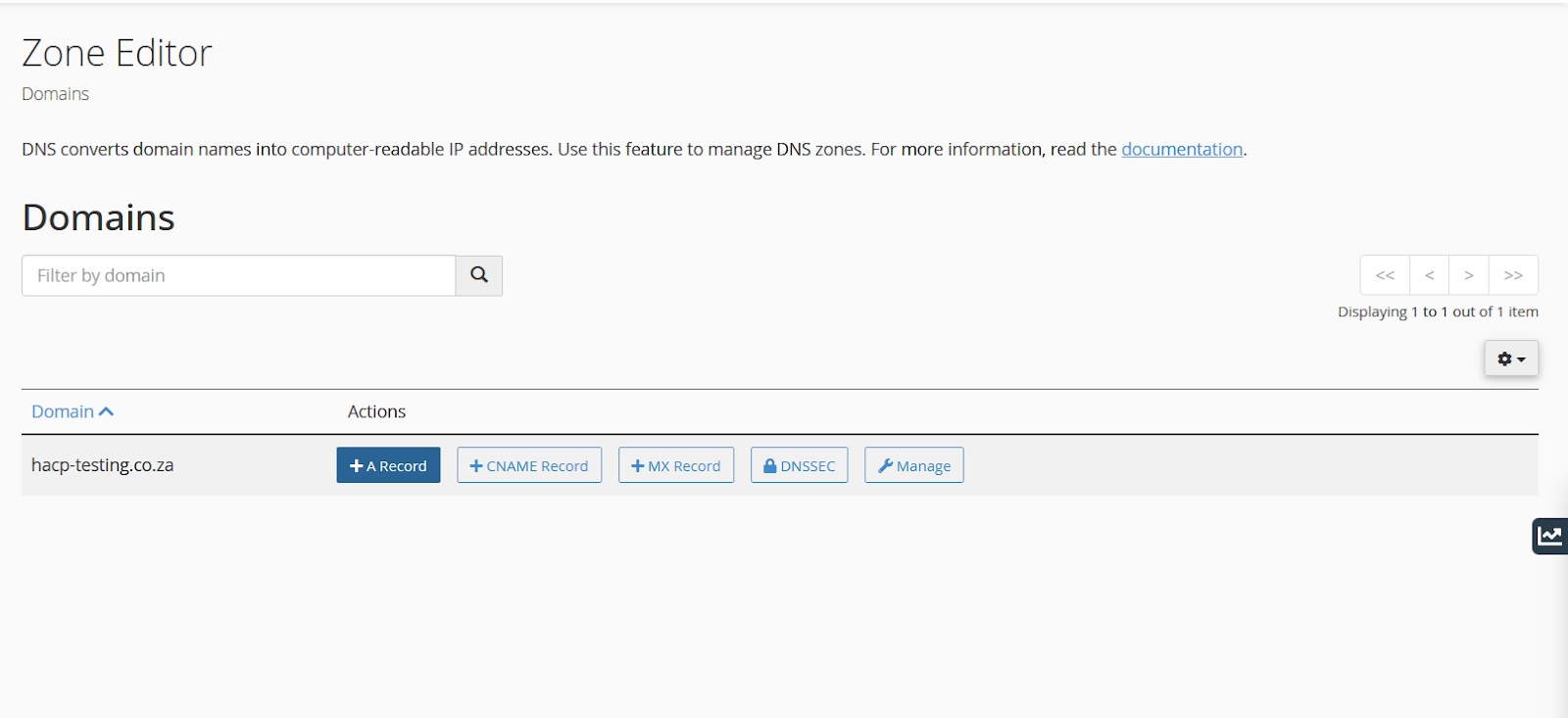Click the search magnifier icon button
Screen dimensions: 1568x718
tap(479, 275)
